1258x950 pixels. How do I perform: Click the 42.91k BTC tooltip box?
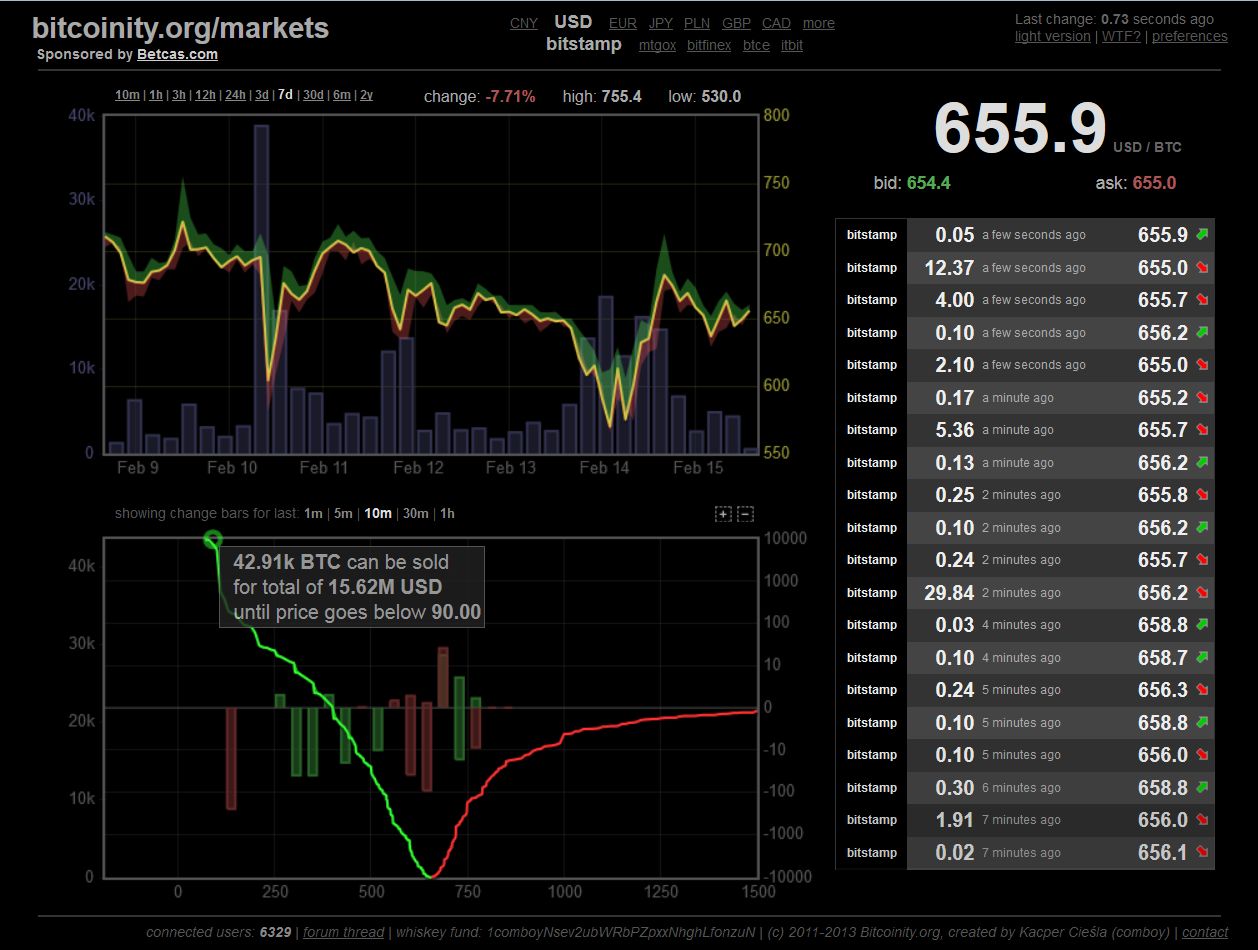point(352,587)
